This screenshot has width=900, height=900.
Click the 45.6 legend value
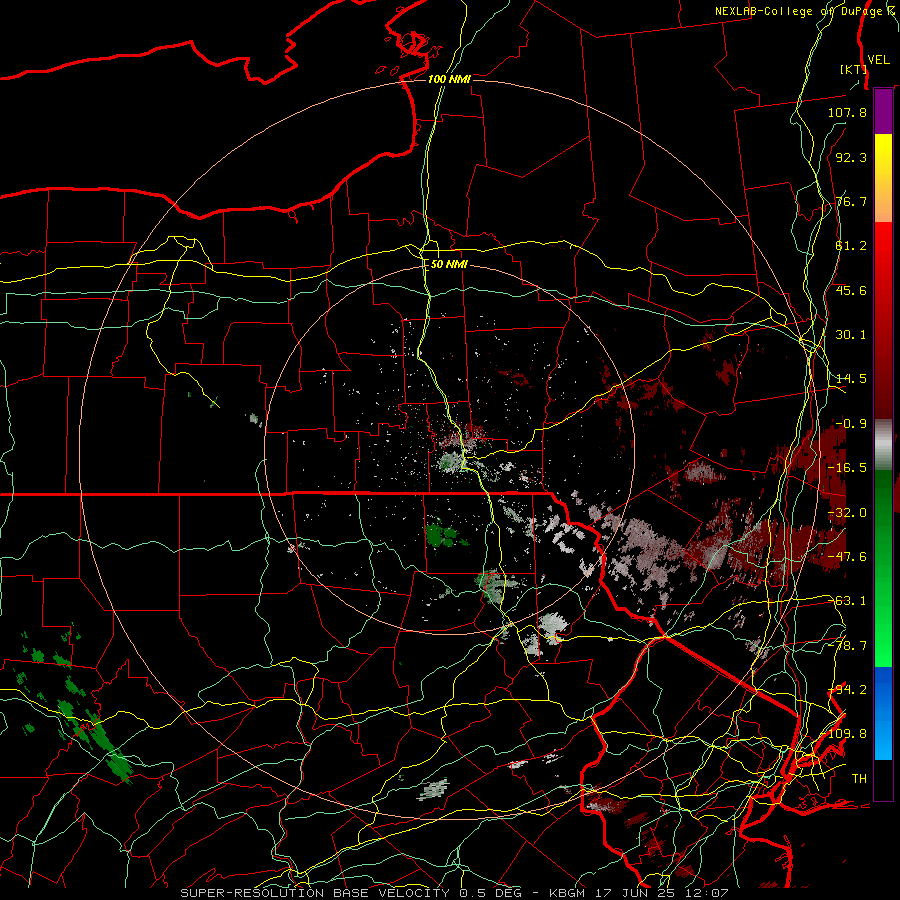[x=851, y=290]
